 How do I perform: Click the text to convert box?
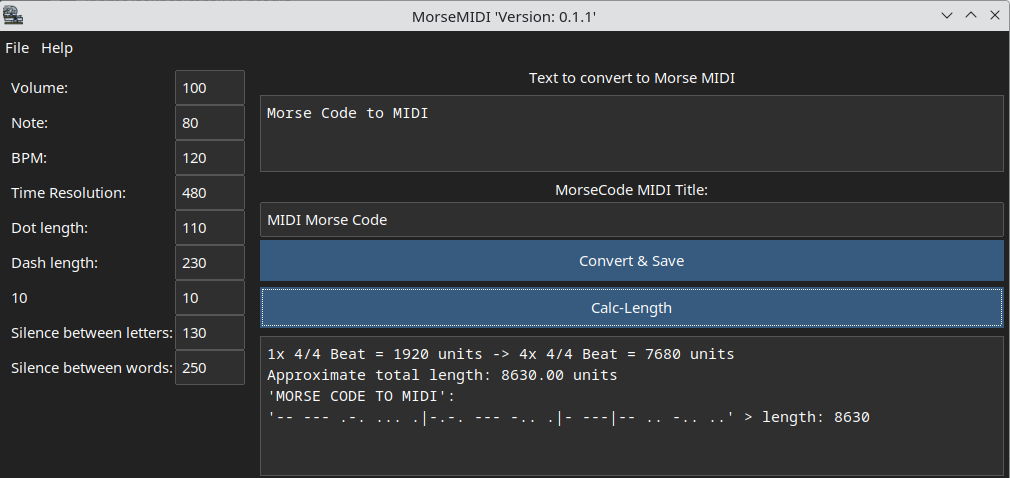tap(632, 133)
